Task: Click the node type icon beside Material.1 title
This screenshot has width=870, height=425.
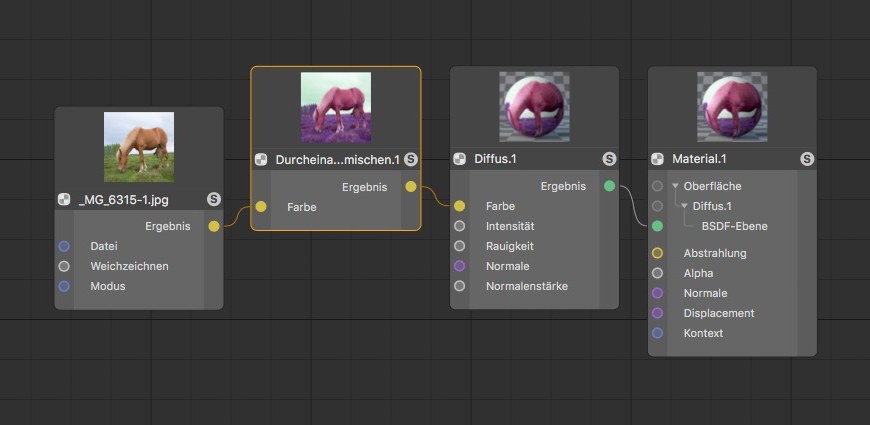Action: point(657,159)
